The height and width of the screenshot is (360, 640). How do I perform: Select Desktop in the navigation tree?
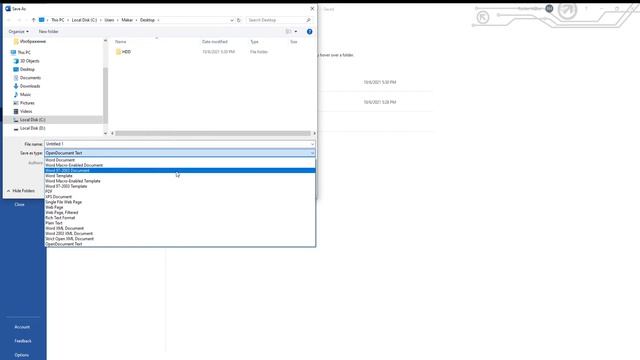click(27, 69)
